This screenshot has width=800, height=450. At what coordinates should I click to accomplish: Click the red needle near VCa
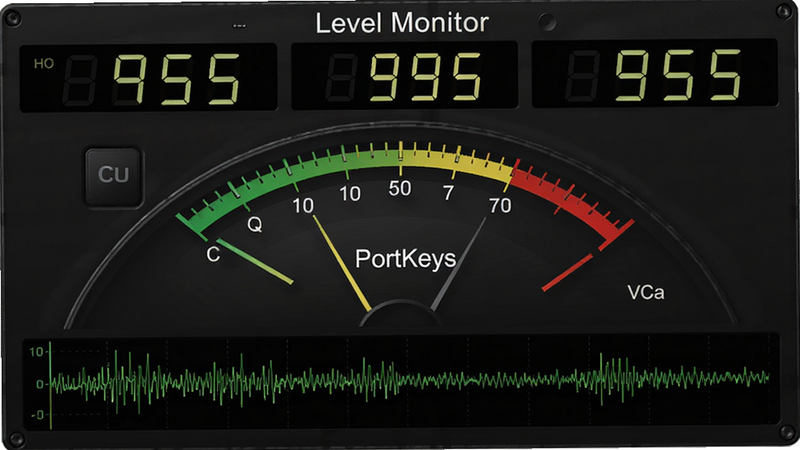(567, 272)
